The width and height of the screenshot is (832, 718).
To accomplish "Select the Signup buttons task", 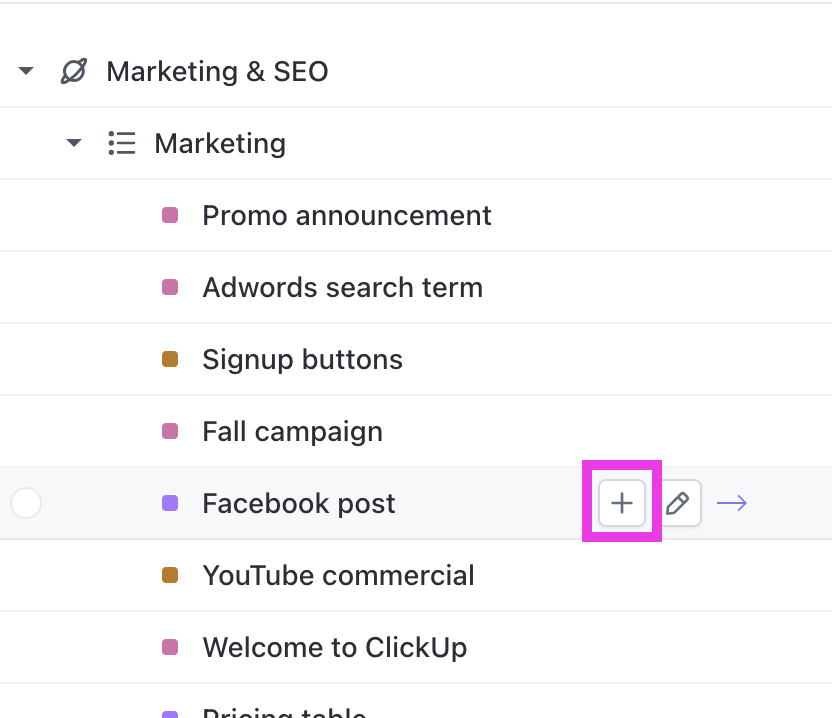I will tap(302, 359).
